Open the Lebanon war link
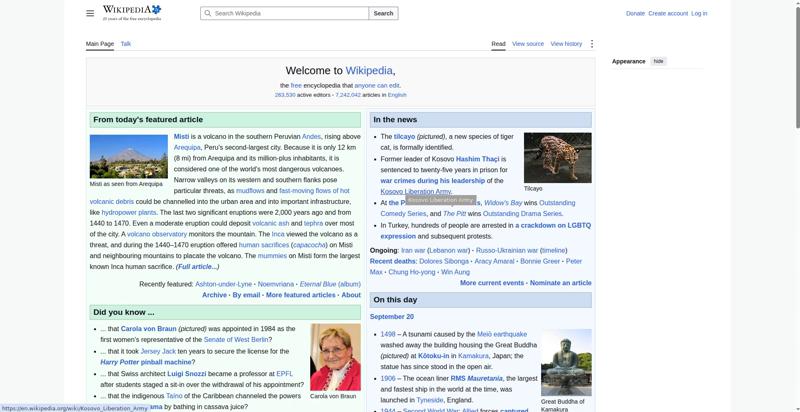 448,250
